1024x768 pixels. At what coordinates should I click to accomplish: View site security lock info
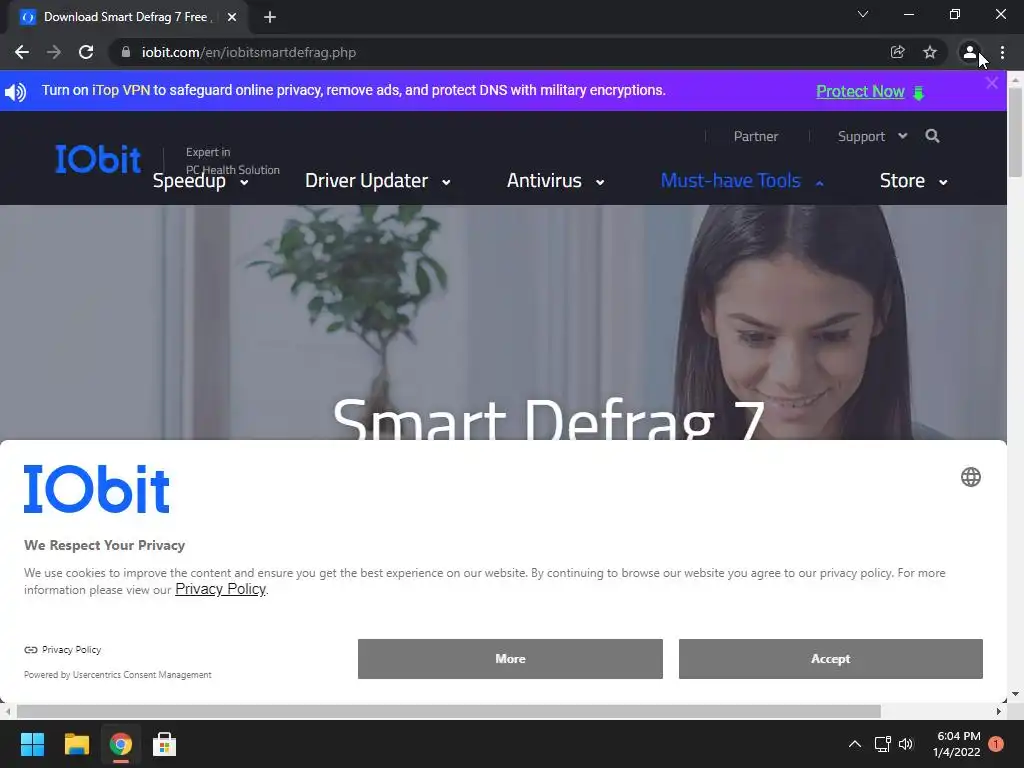[x=126, y=52]
